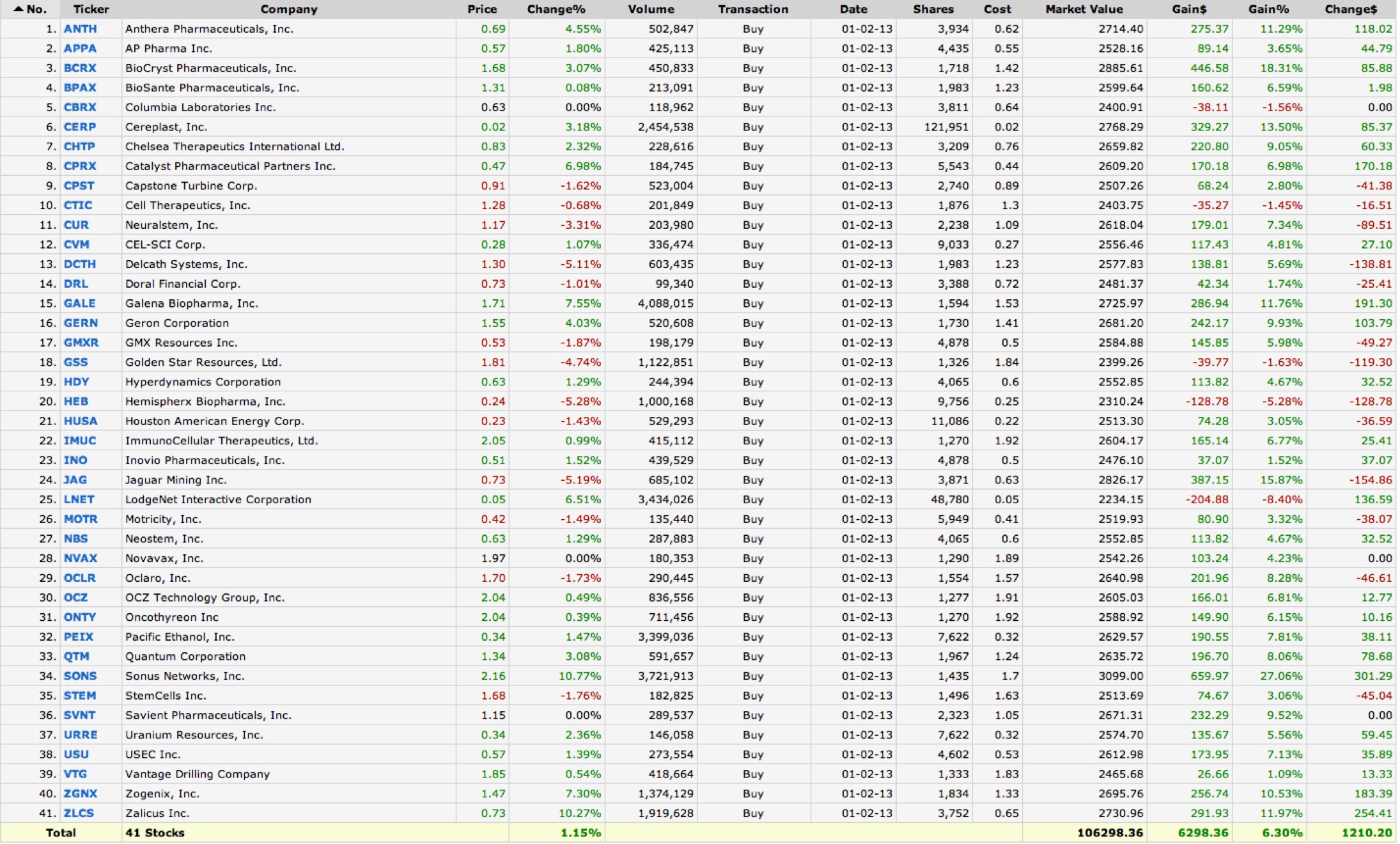Open the ZGNX ticker link

point(81,793)
